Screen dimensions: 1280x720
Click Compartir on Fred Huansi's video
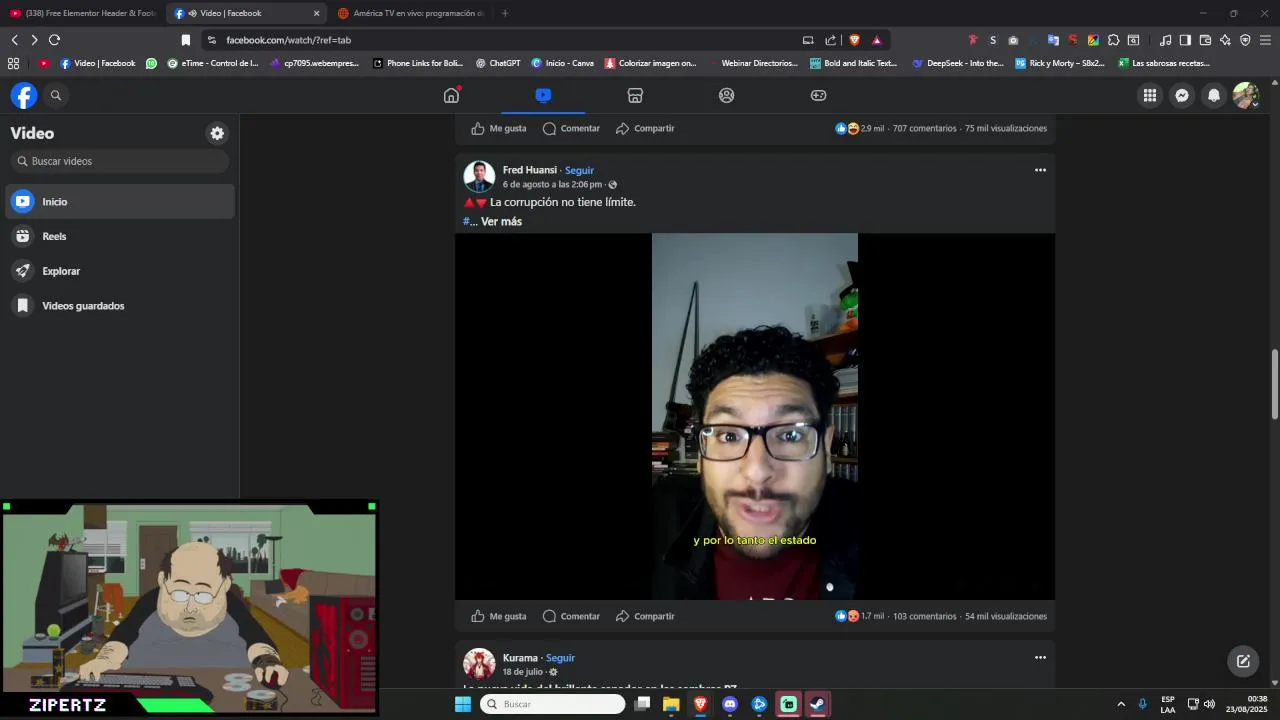click(645, 616)
